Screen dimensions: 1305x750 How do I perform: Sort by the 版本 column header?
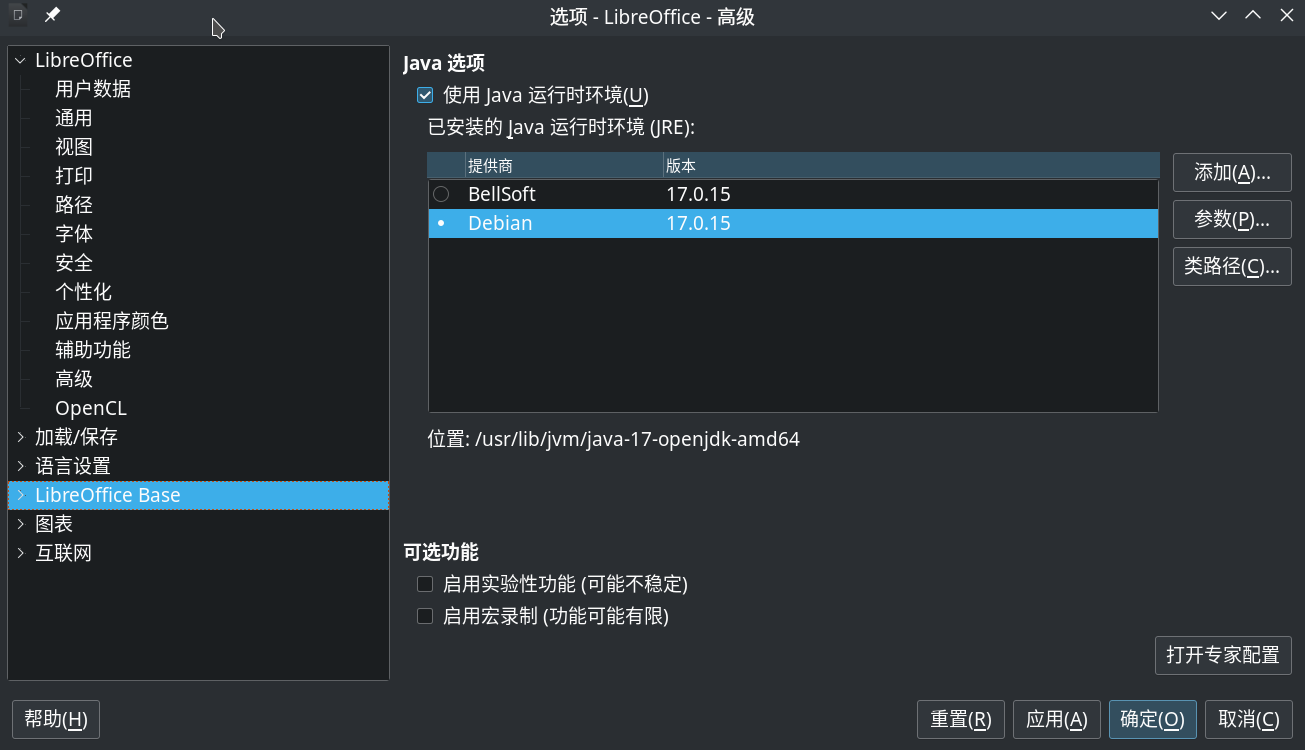pos(911,166)
